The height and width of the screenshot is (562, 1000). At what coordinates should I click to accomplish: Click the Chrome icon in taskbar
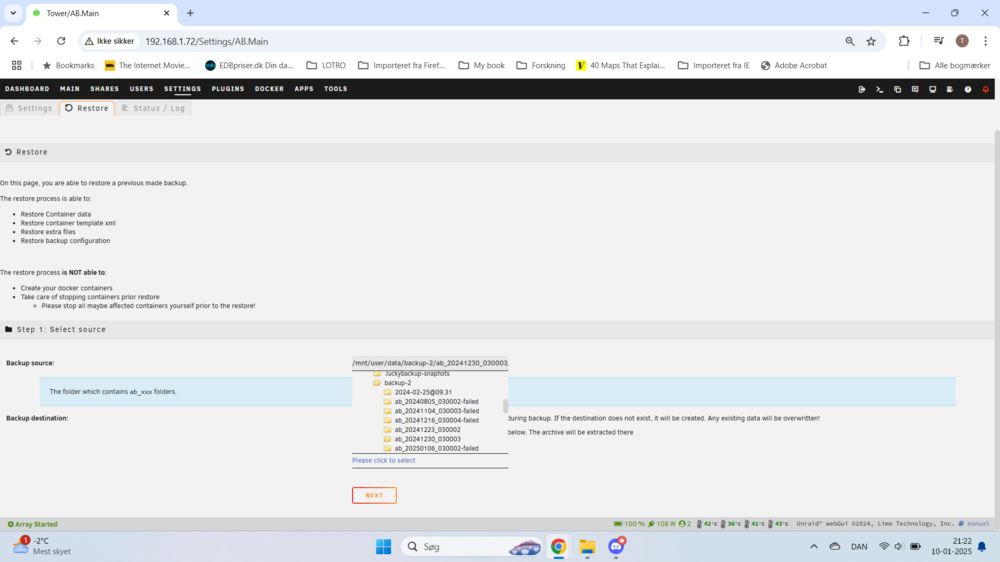[x=559, y=547]
